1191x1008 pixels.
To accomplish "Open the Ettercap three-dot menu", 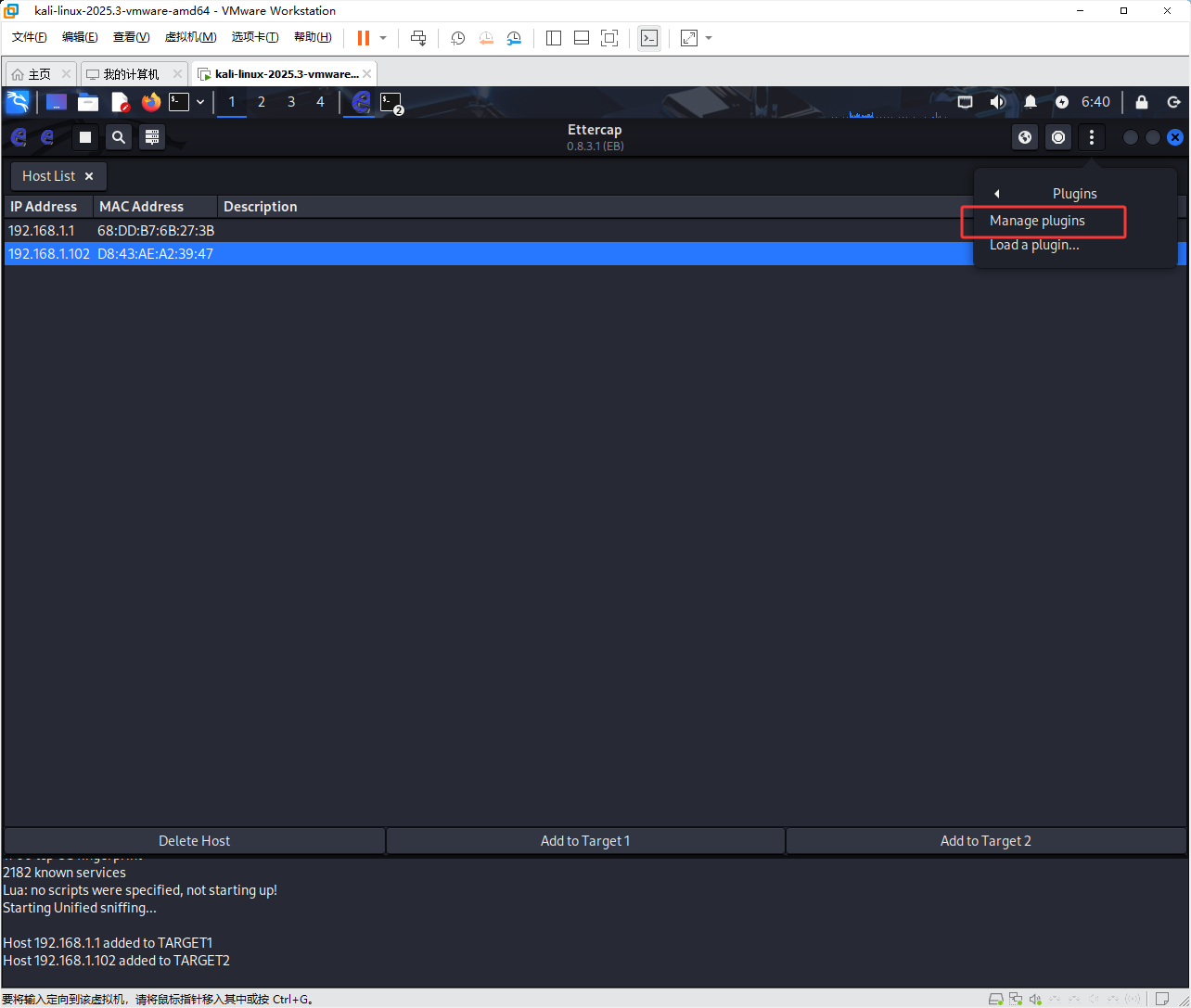I will point(1092,137).
